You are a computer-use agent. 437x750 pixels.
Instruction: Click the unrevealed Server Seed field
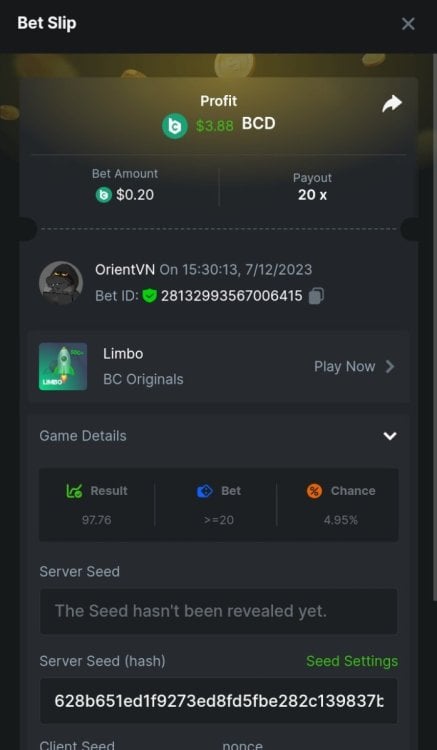(218, 611)
